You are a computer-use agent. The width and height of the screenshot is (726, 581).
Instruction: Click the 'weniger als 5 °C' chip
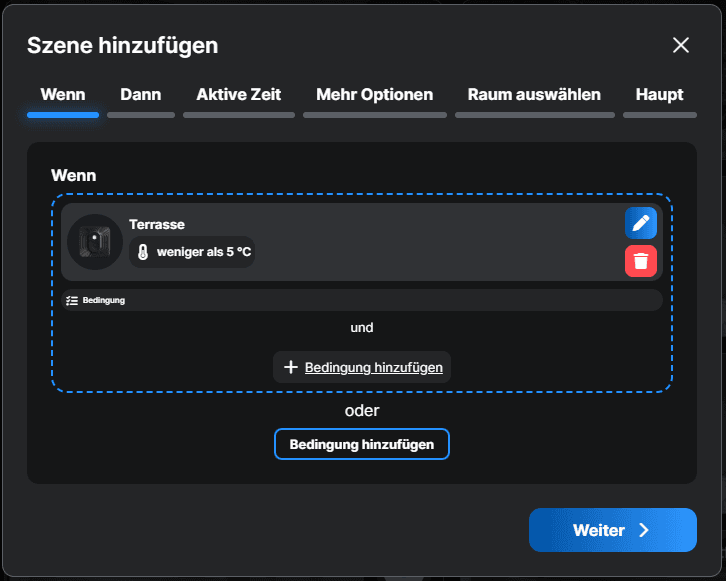(192, 252)
